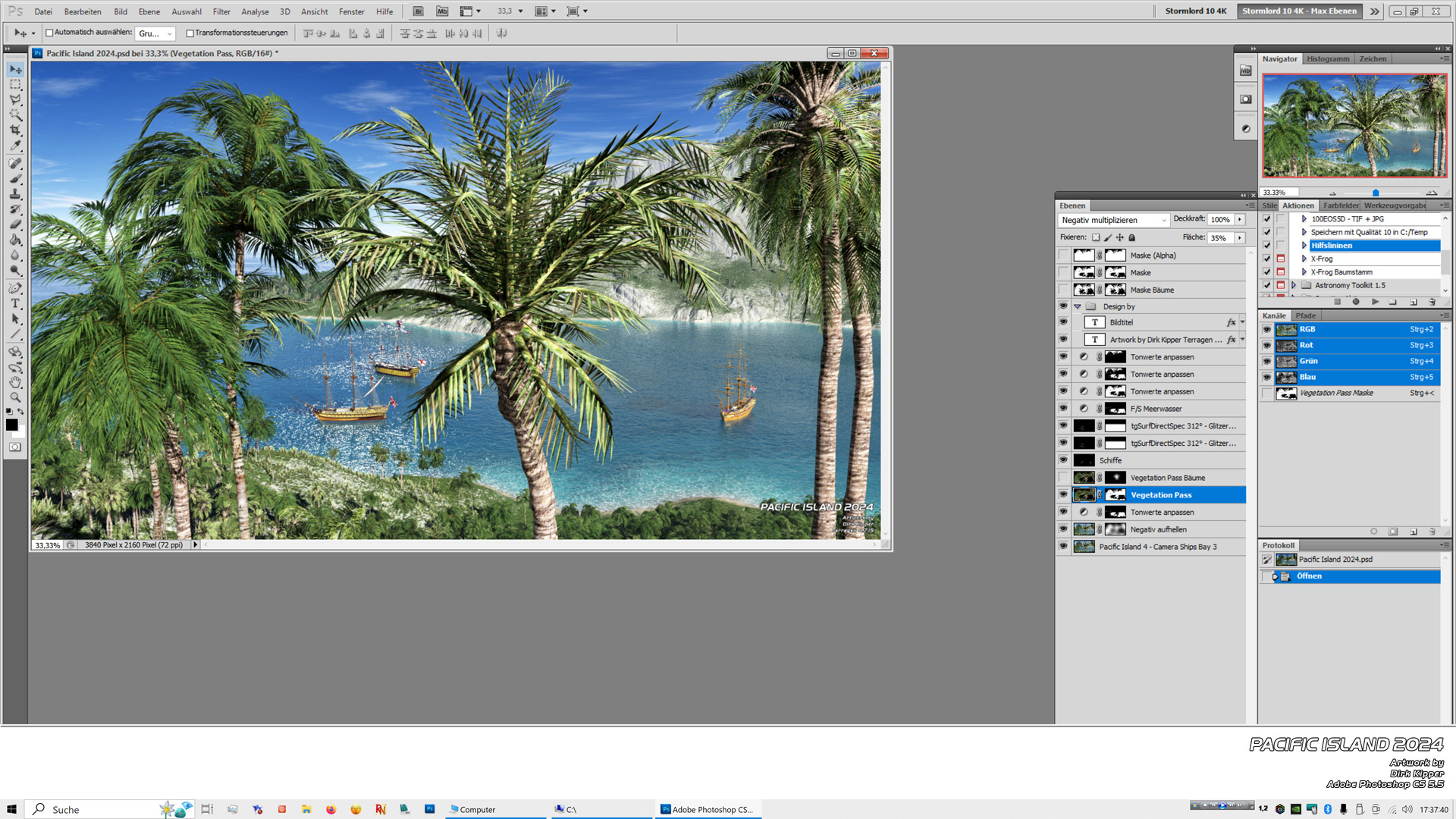This screenshot has height=819, width=1456.
Task: Show the Maske (Alpha) layer
Action: pyautogui.click(x=1063, y=256)
